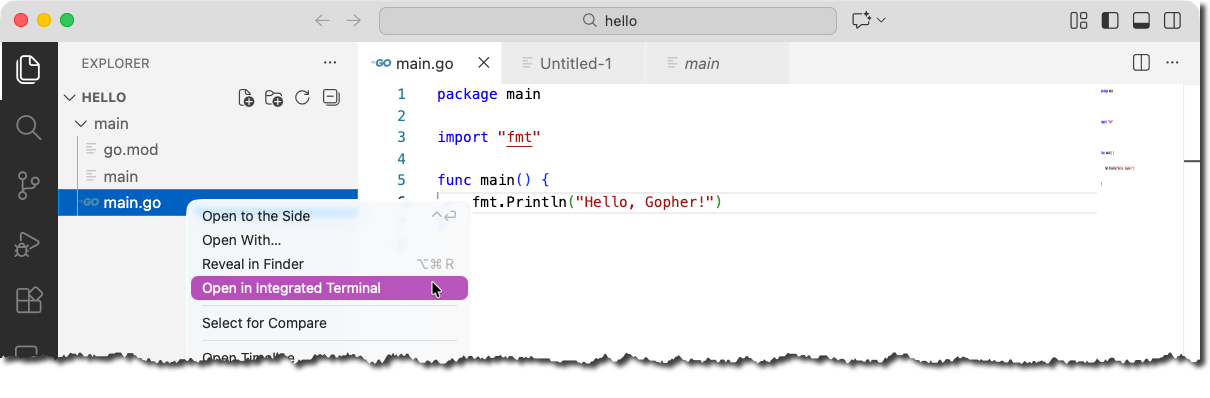Choose Open to the Side
The image size is (1210, 398).
click(328, 216)
